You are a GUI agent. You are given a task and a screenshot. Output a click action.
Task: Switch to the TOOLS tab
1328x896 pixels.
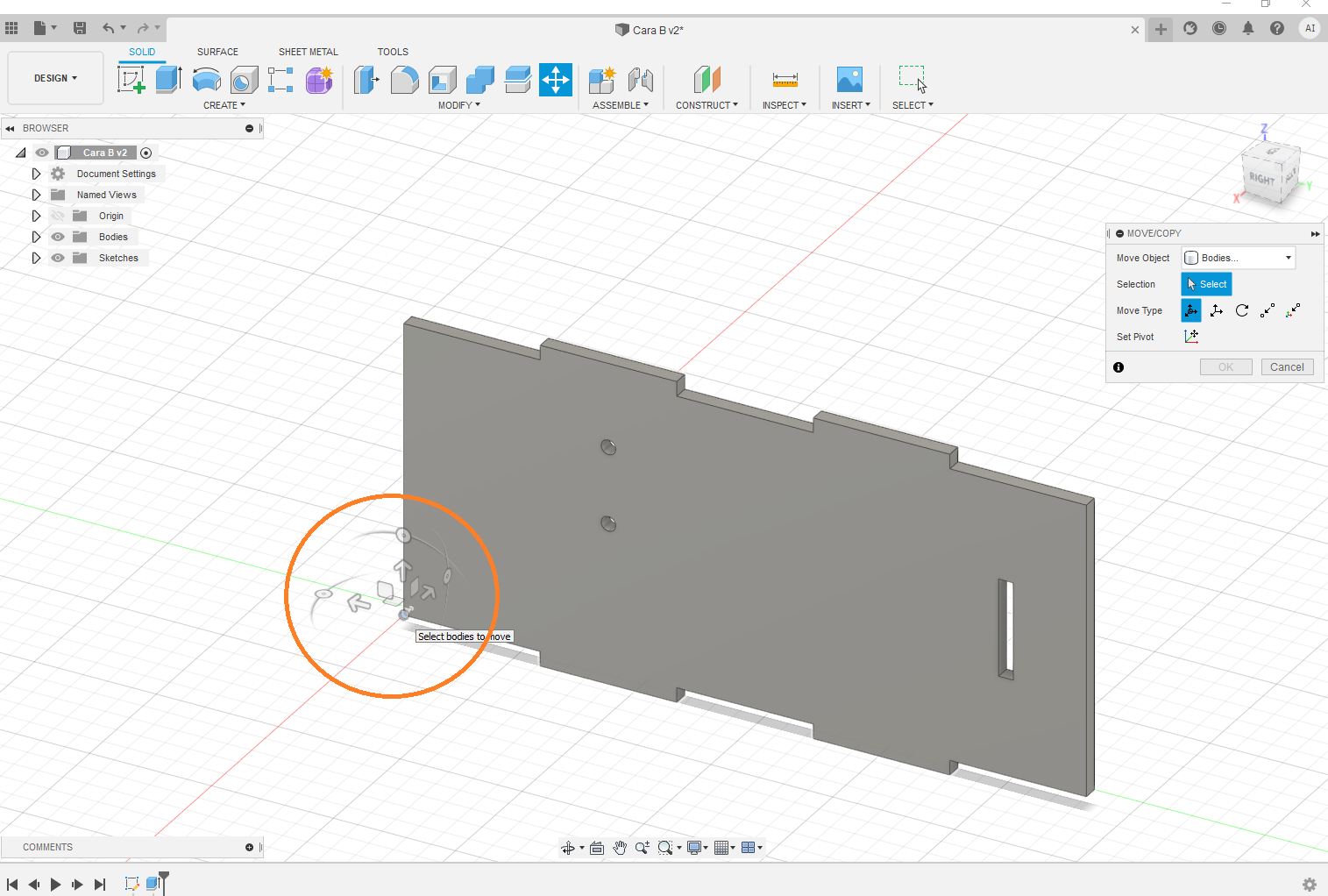pos(393,52)
